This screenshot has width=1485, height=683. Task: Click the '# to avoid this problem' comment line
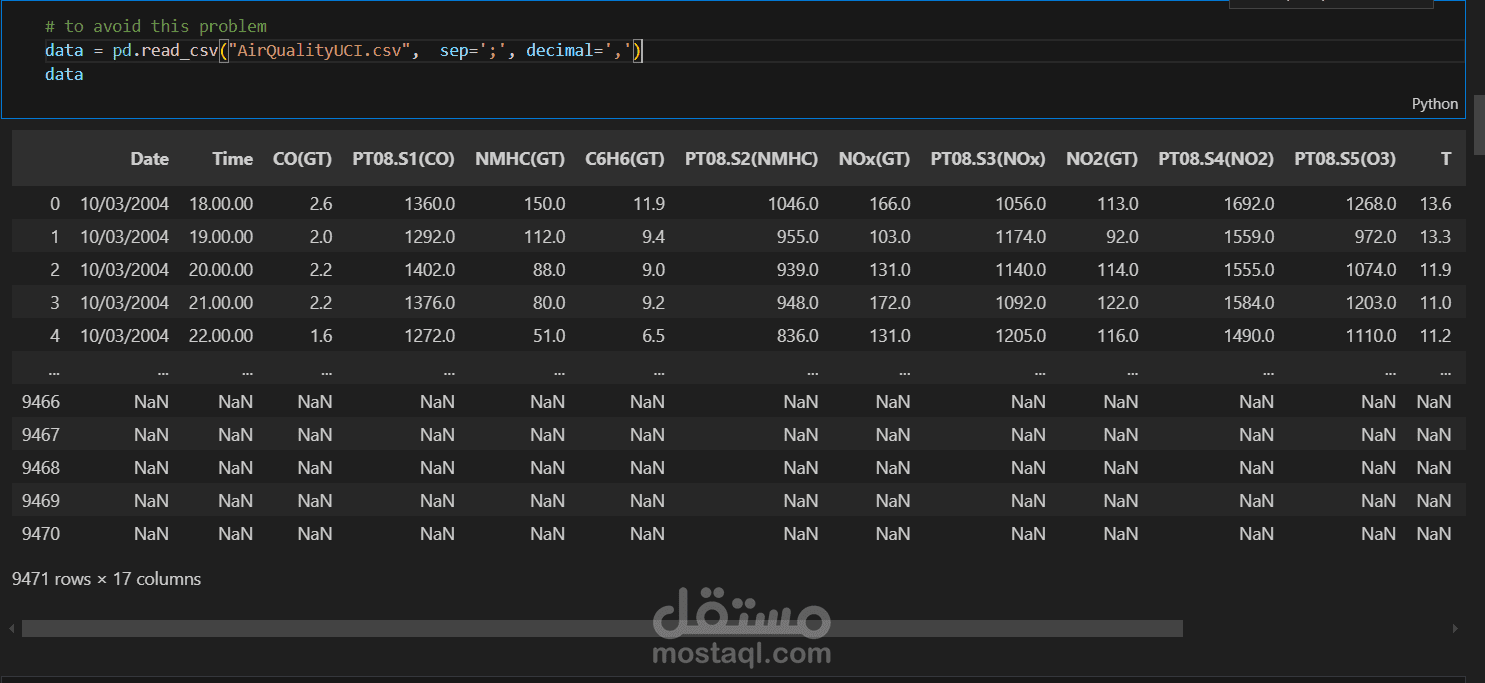156,27
